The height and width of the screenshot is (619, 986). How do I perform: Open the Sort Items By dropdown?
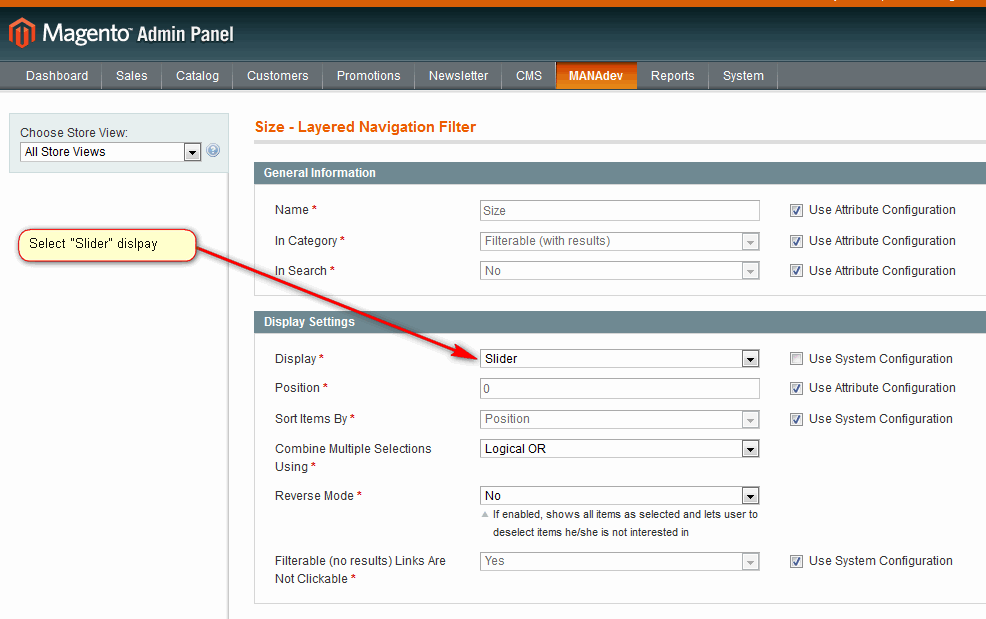(619, 419)
